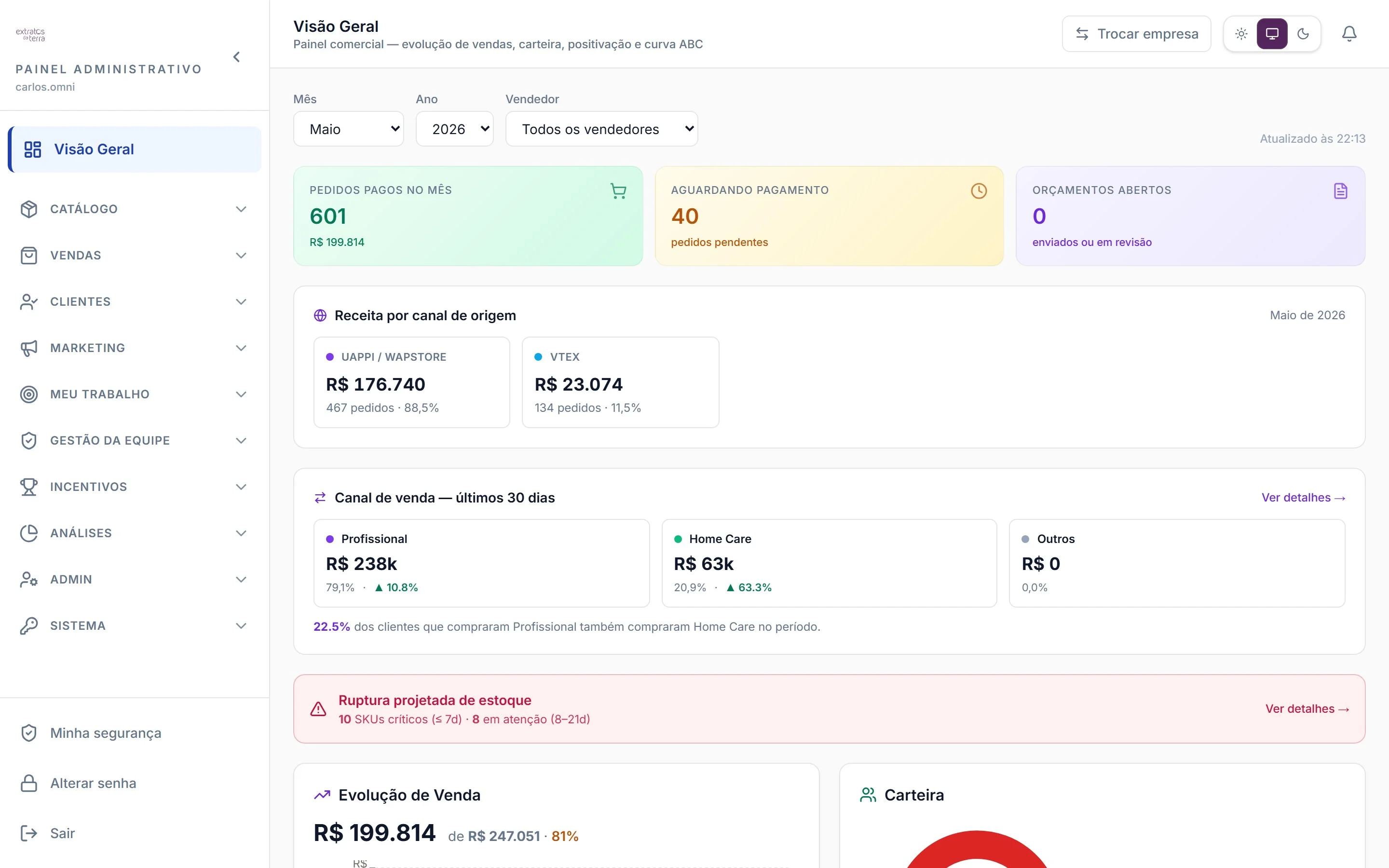Open Ver detalhes for Canal de venda
Screen dimensions: 1389x868
point(1304,498)
